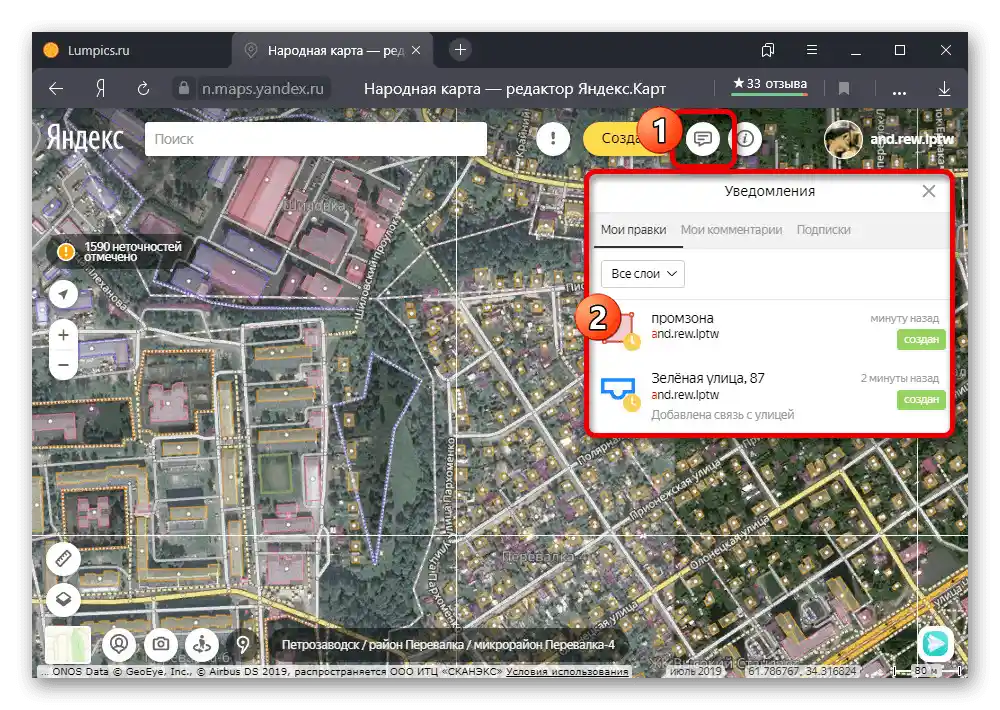This screenshot has width=1000, height=710.
Task: Click the browser bookmark icon
Action: click(x=844, y=88)
